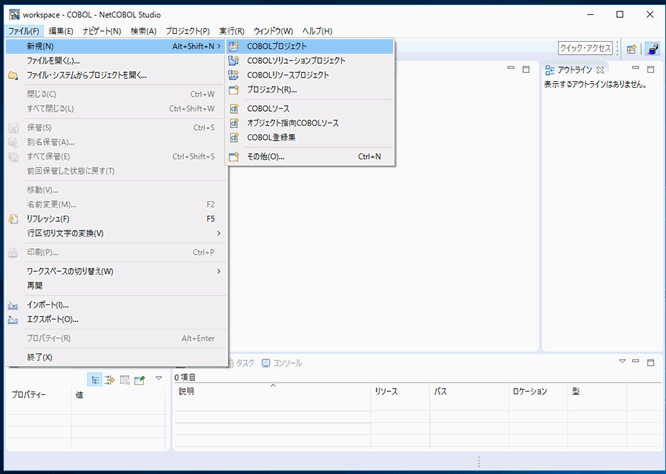Image resolution: width=666 pixels, height=474 pixels.
Task: Open the 検索(A) menu
Action: pyautogui.click(x=144, y=31)
